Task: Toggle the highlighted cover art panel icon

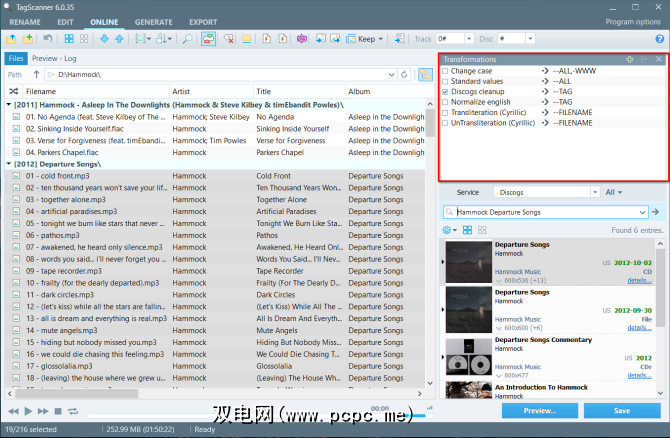Action: pos(208,39)
